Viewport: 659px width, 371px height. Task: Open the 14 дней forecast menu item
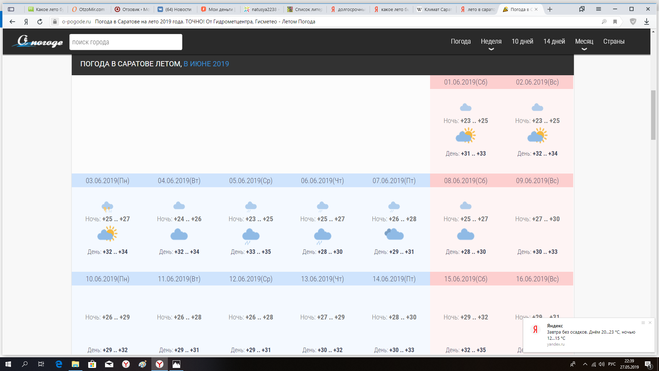(554, 41)
